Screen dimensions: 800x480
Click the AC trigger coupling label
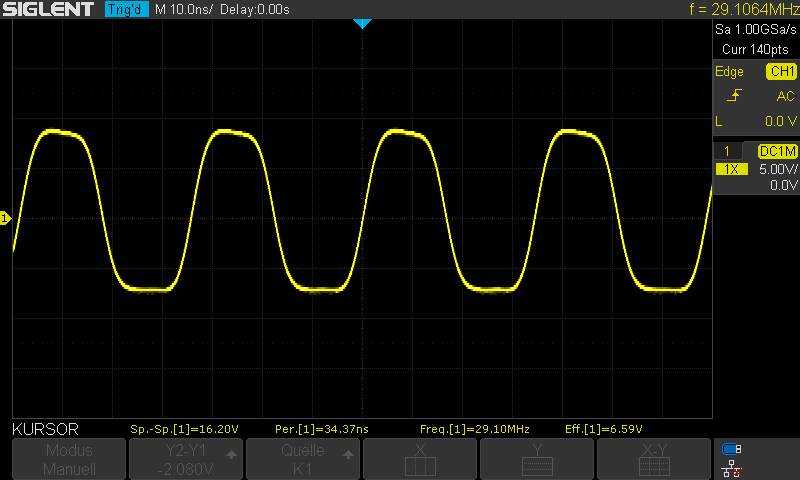click(785, 96)
